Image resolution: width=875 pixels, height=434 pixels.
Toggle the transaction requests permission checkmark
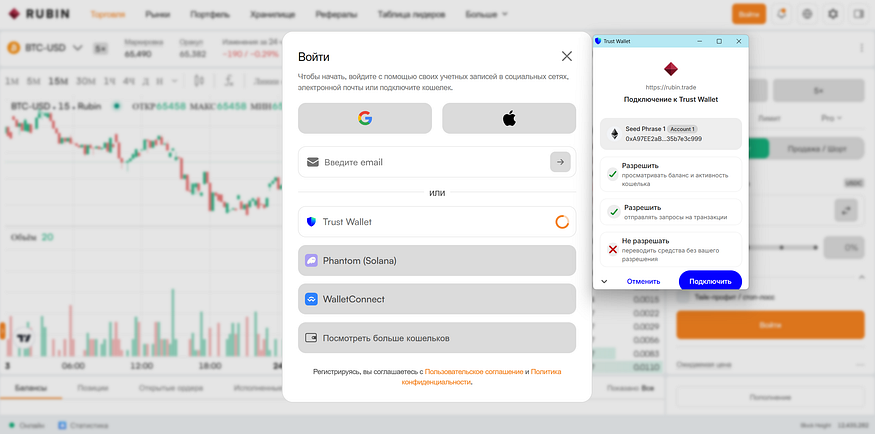pyautogui.click(x=614, y=212)
